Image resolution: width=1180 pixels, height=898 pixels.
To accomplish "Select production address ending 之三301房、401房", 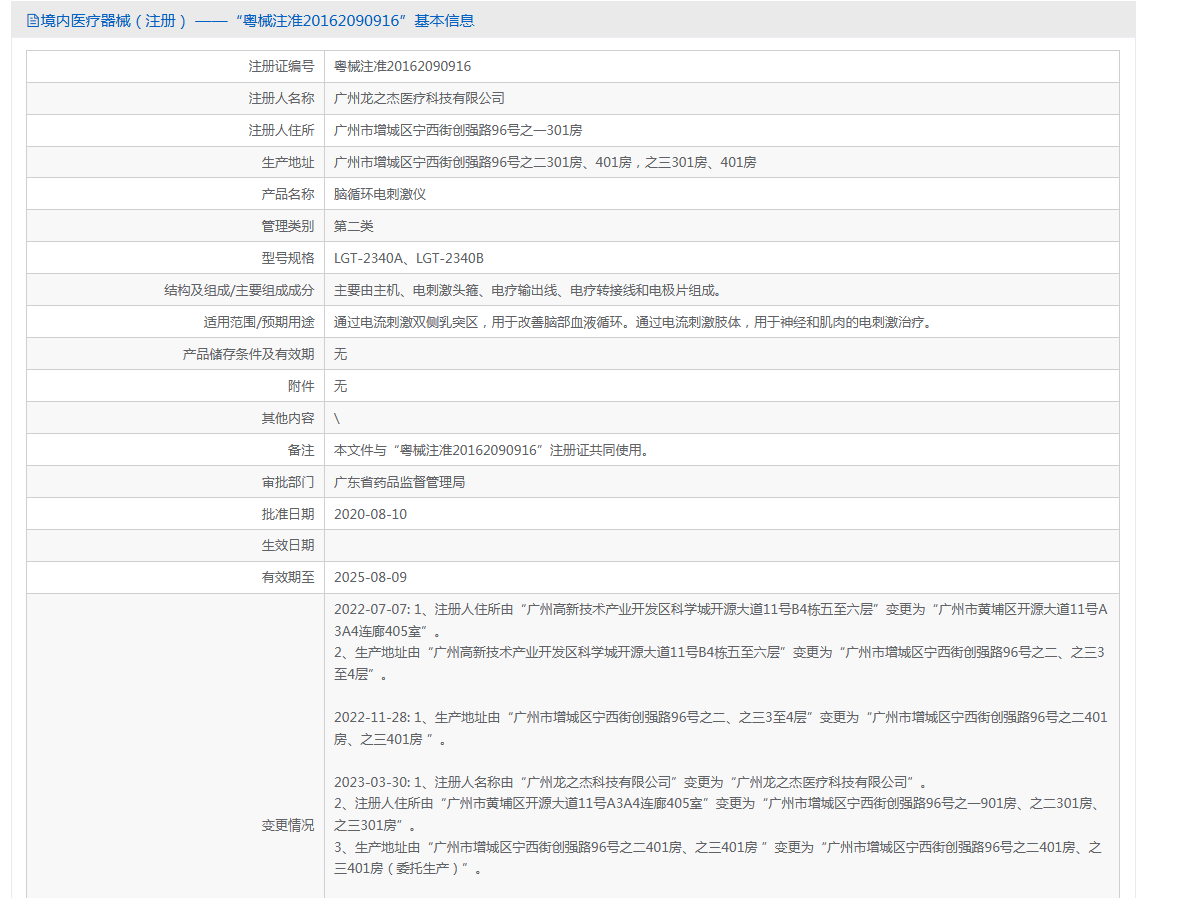I will point(545,163).
